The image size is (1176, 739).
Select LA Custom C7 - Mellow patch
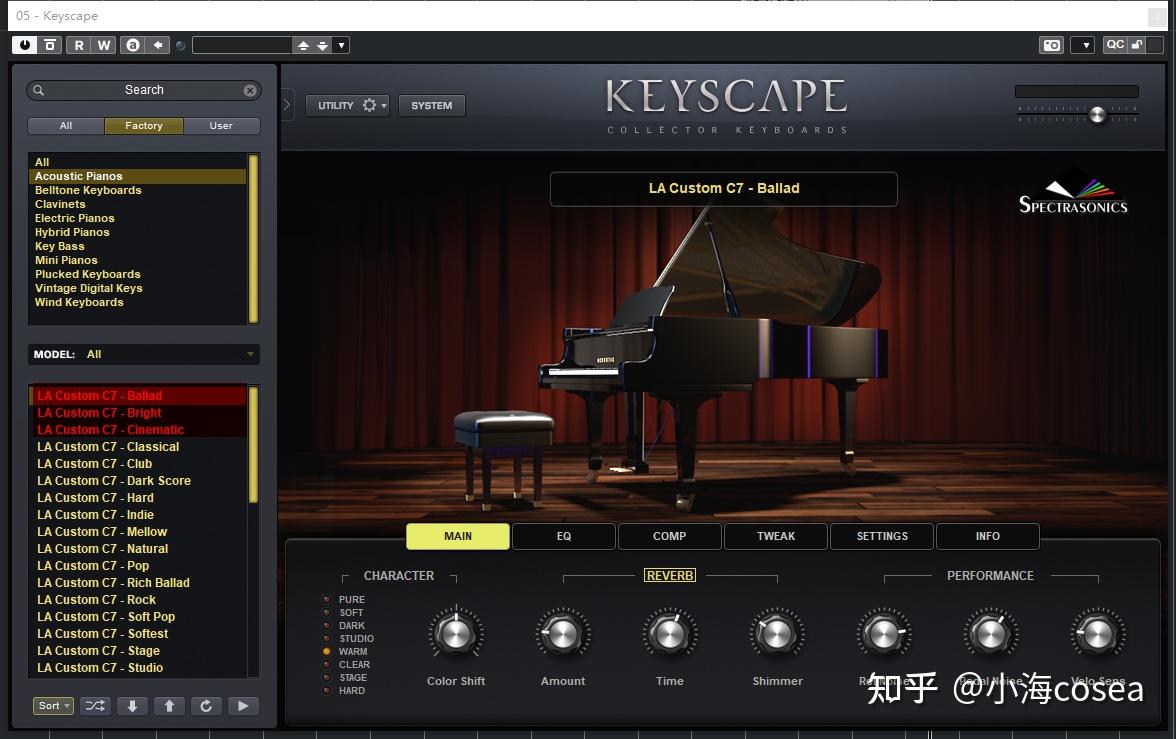point(139,532)
